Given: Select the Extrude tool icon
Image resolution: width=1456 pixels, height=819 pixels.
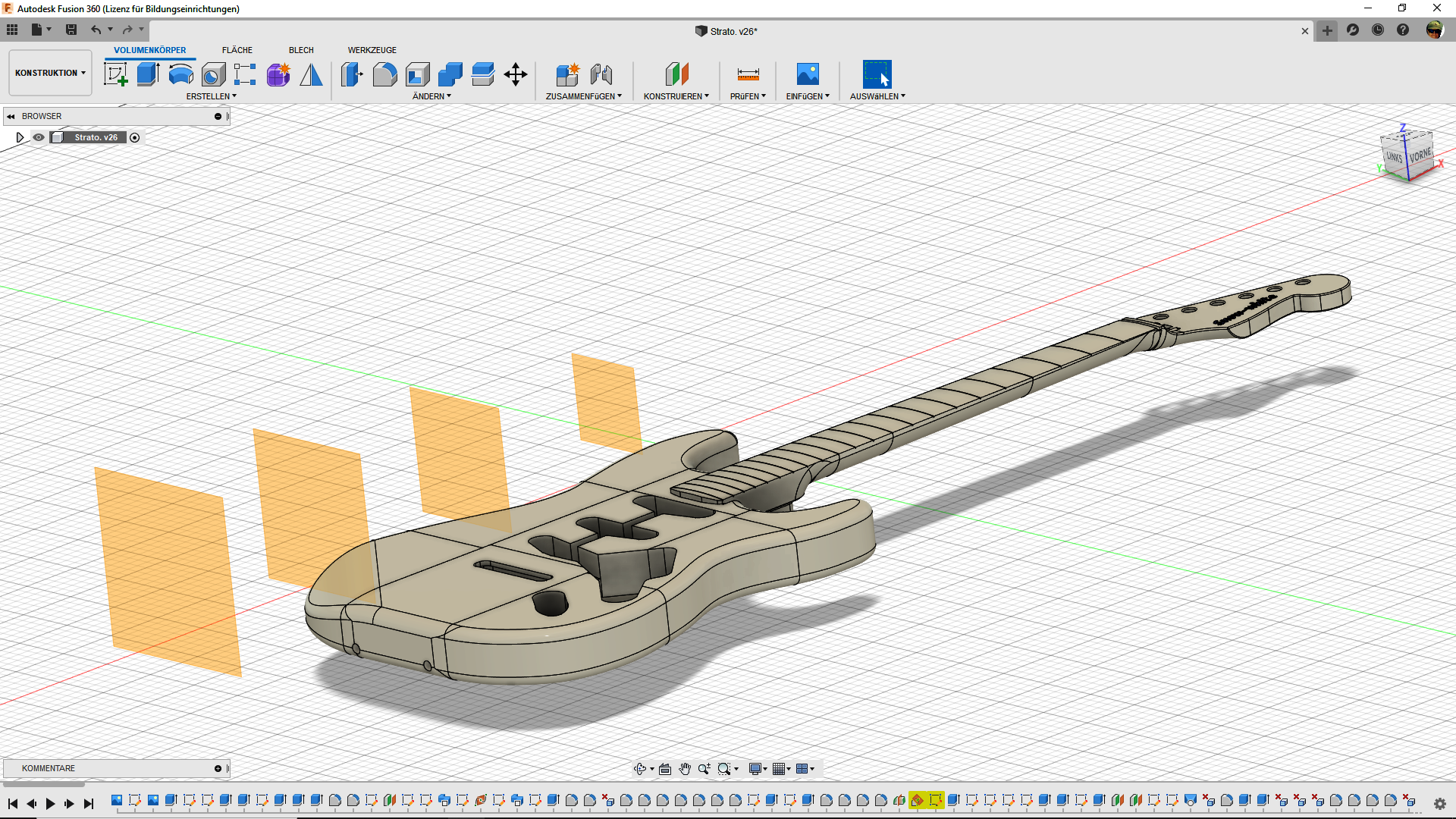Looking at the screenshot, I should (x=148, y=74).
